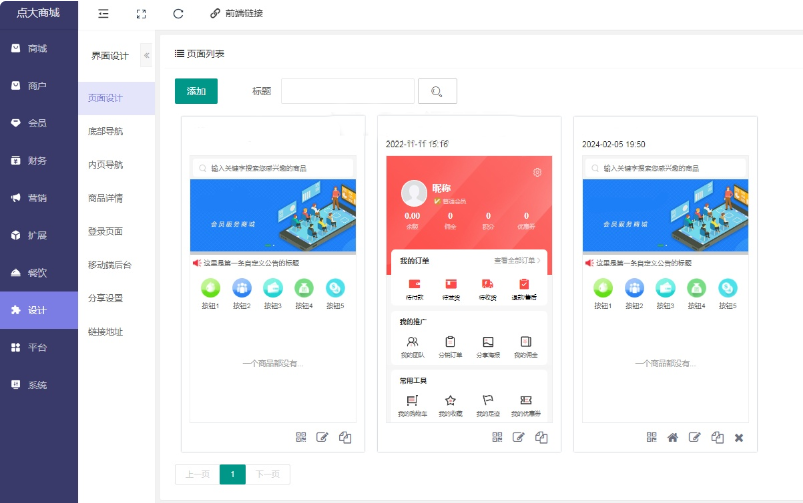This screenshot has width=803, height=503.
Task: Click edit icon on the red member card
Action: [x=518, y=437]
